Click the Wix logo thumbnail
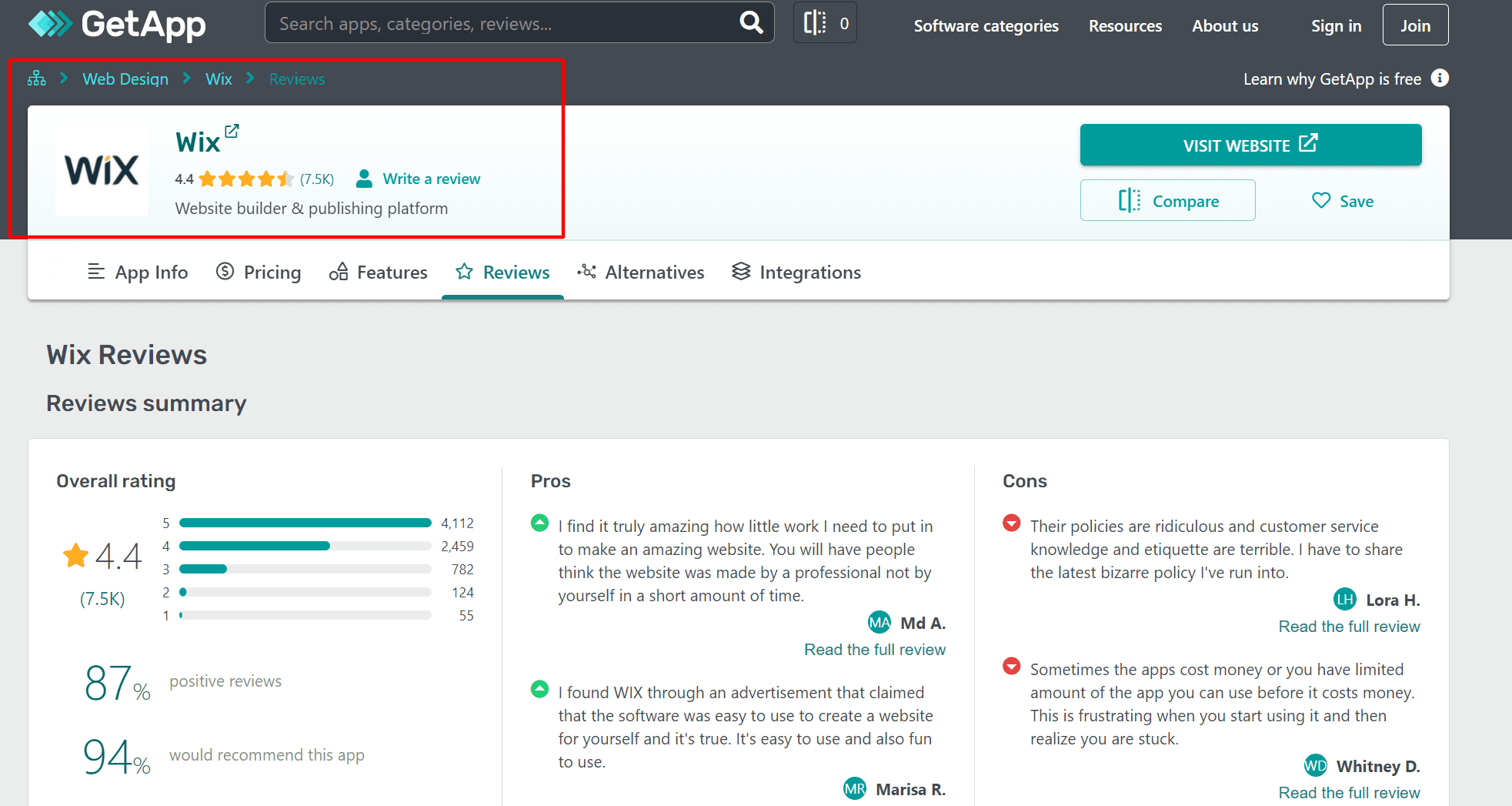Screen dimensions: 1512x806 (x=102, y=170)
